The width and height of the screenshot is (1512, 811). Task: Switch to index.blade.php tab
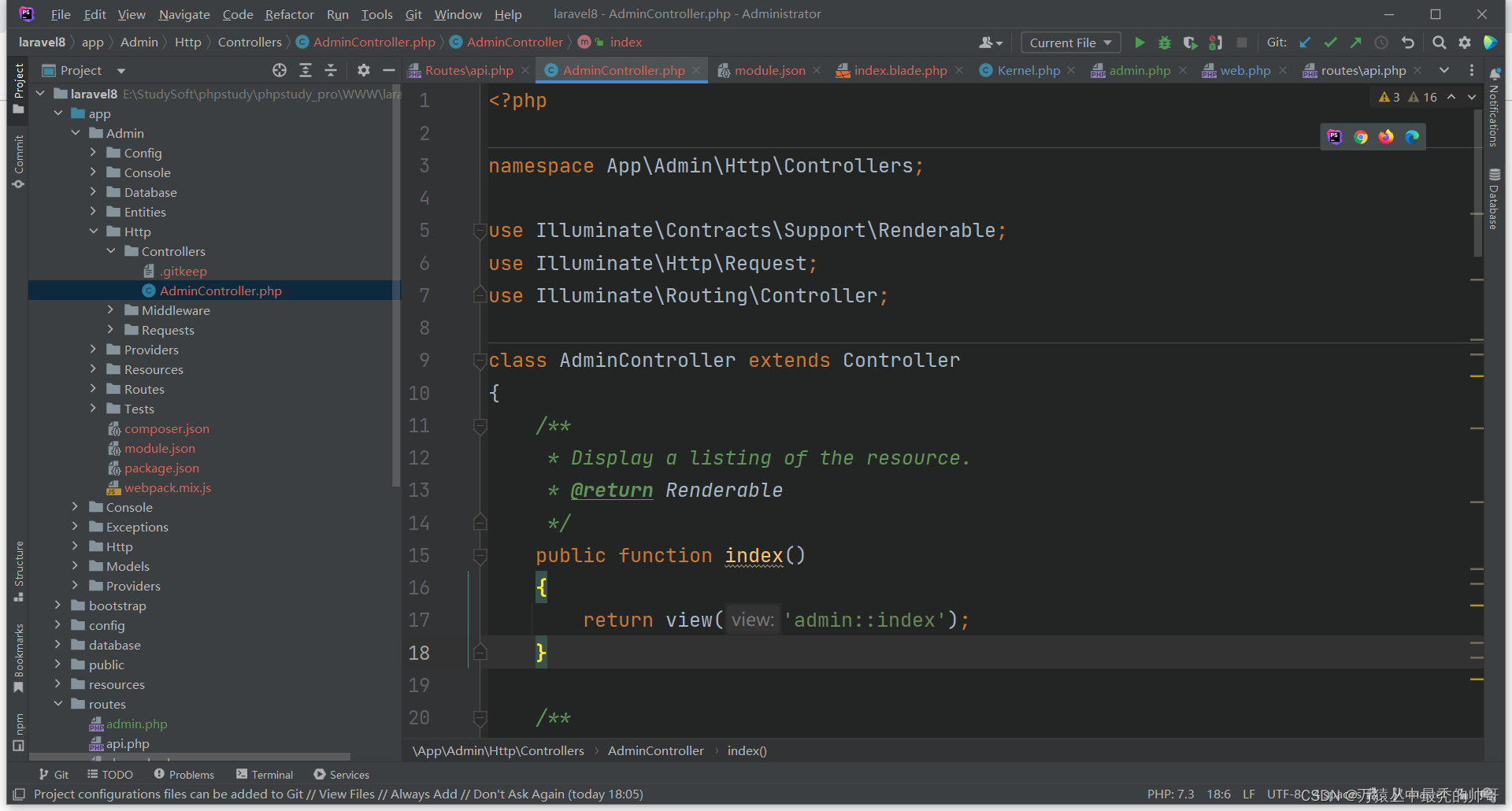tap(900, 70)
